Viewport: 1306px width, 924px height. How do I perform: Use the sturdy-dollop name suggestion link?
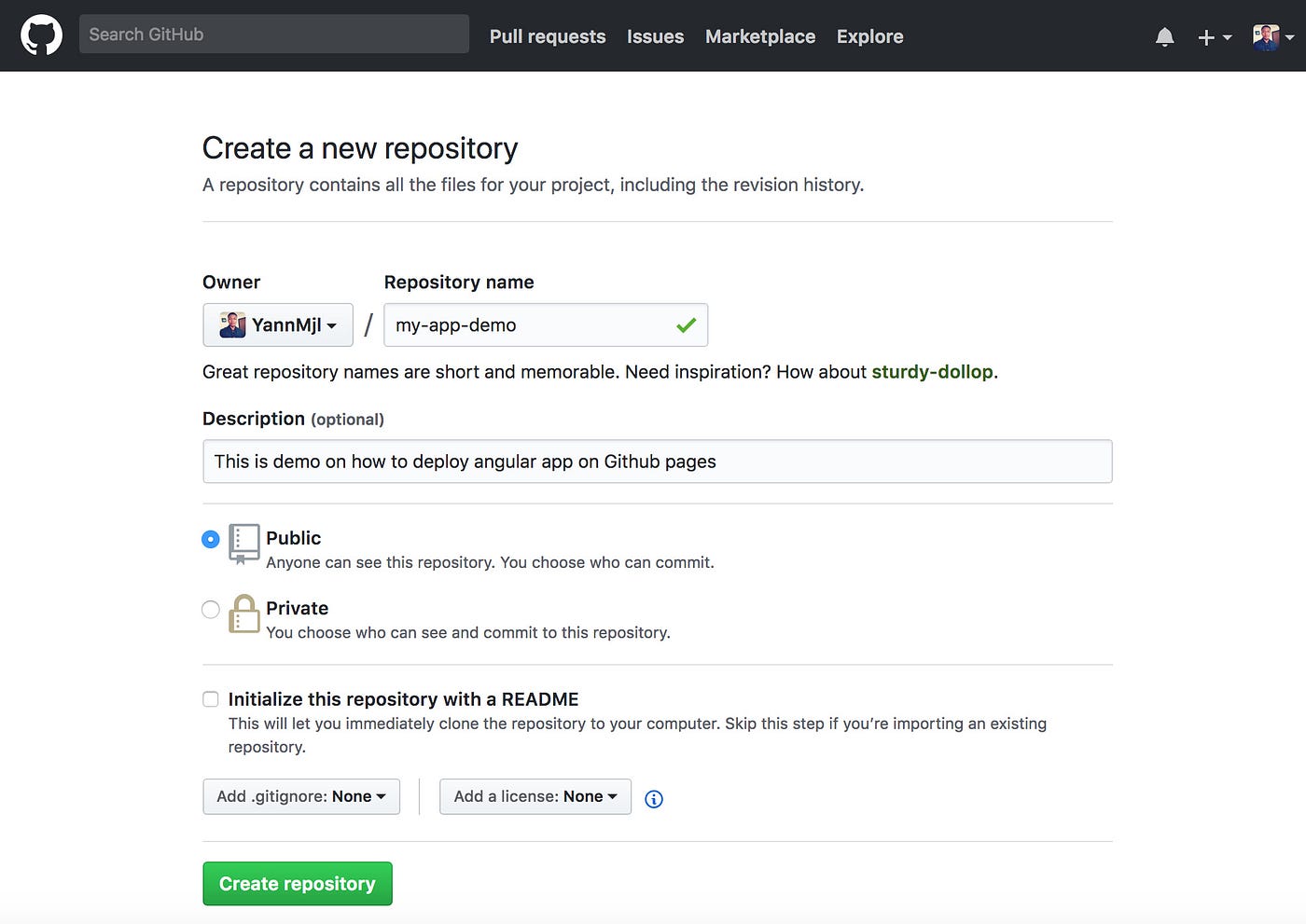point(932,372)
